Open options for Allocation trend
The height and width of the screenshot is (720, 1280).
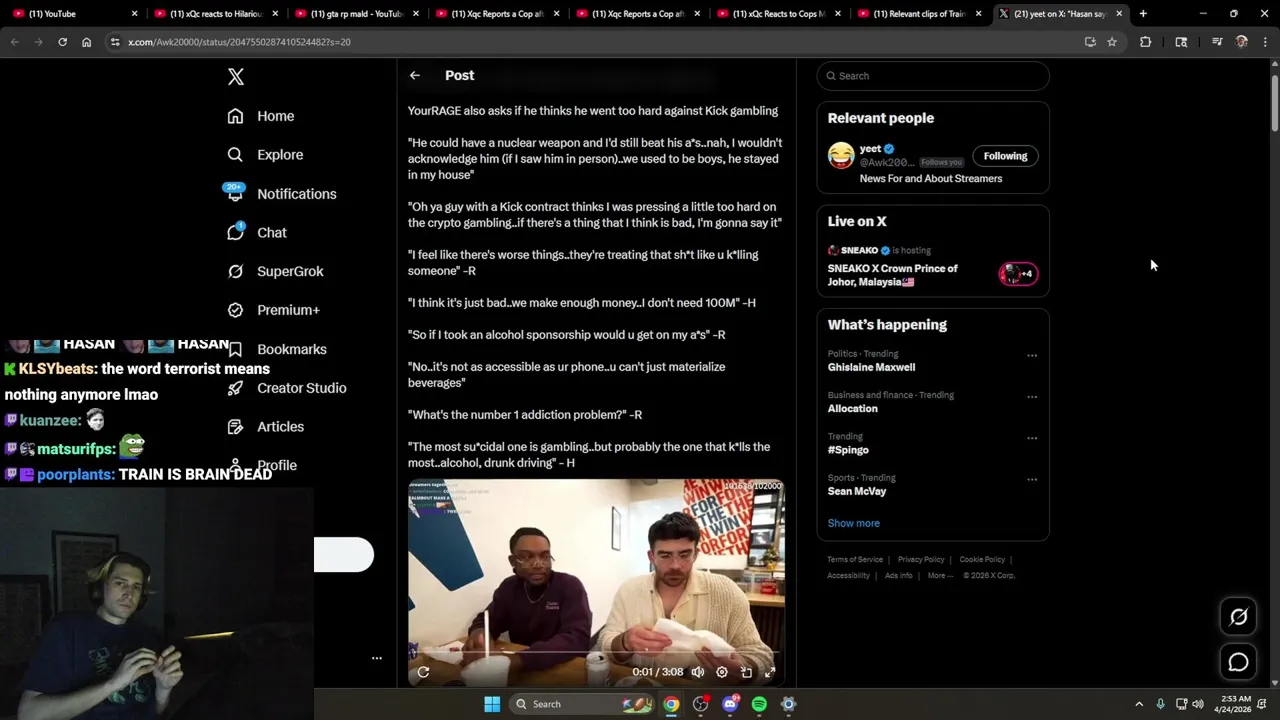pos(1032,396)
